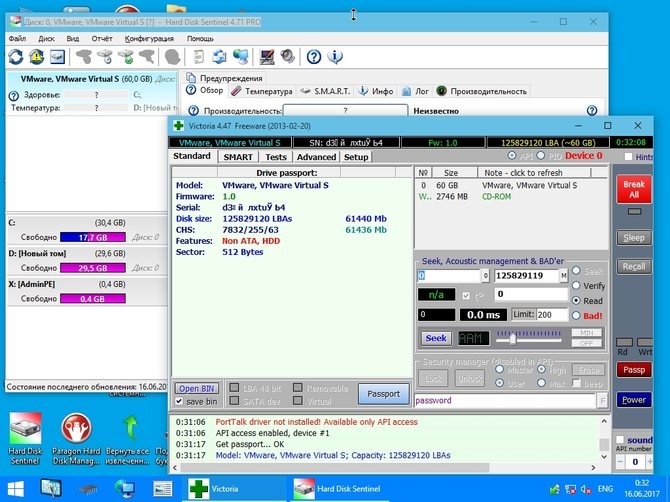Click the Recall button
The image size is (670, 502).
tap(634, 267)
